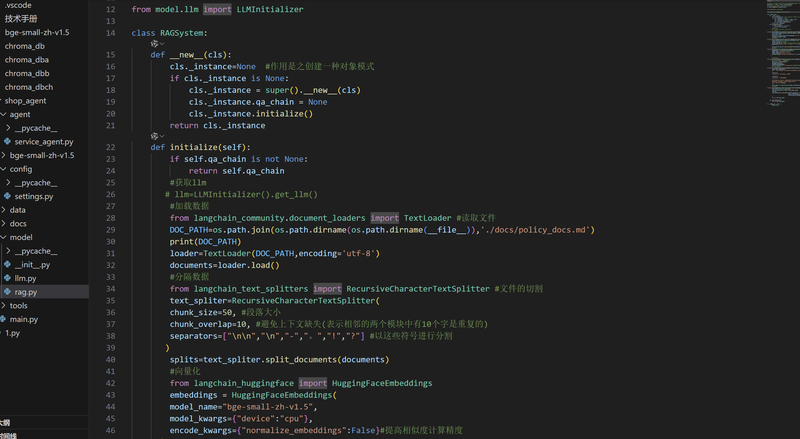This screenshot has width=800, height=439.
Task: Click 'HuggingFaceEmbeddings' in import on line 42
Action: click(x=382, y=383)
